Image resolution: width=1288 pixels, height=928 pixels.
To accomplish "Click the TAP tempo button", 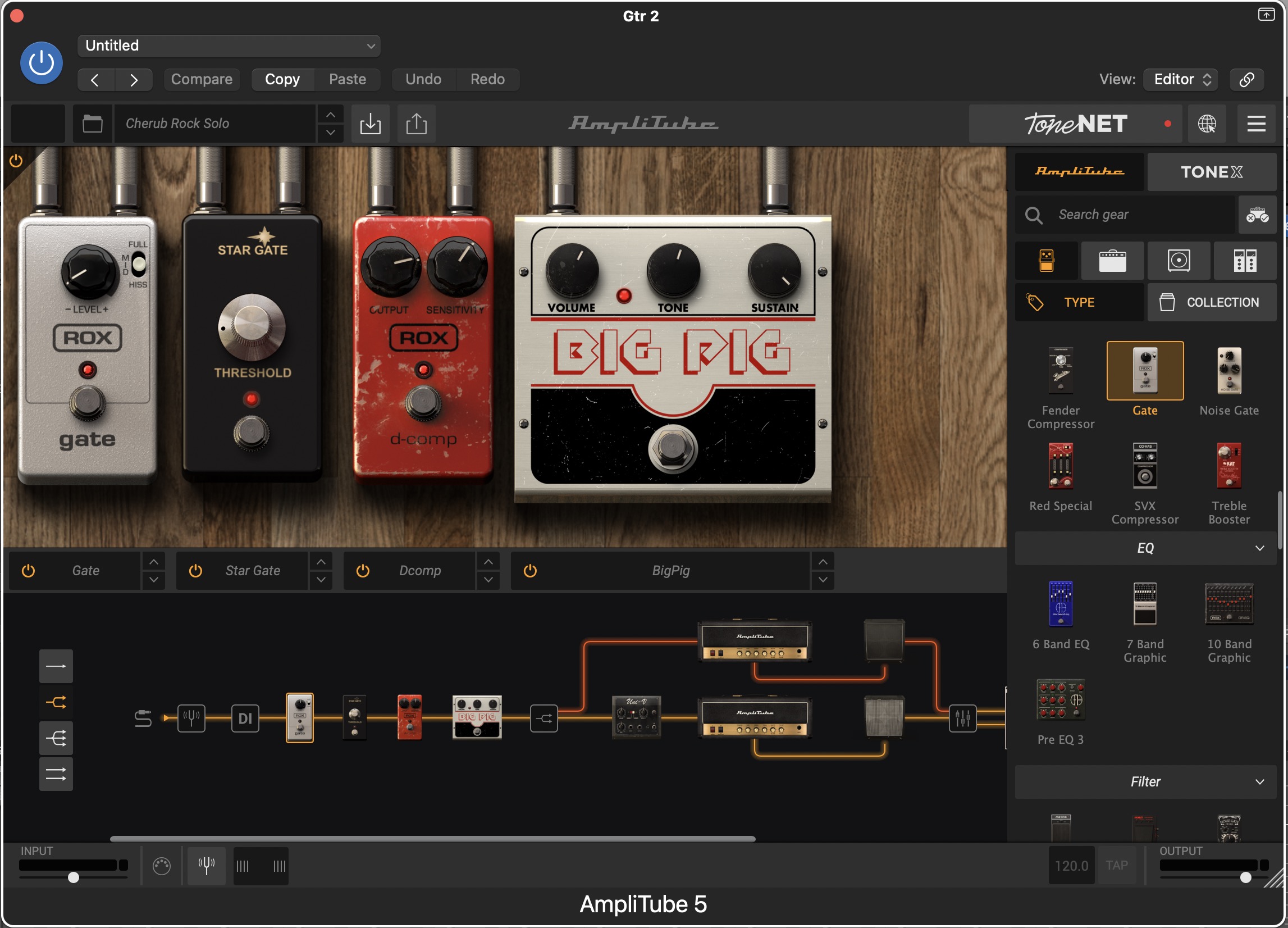I will [x=1116, y=865].
